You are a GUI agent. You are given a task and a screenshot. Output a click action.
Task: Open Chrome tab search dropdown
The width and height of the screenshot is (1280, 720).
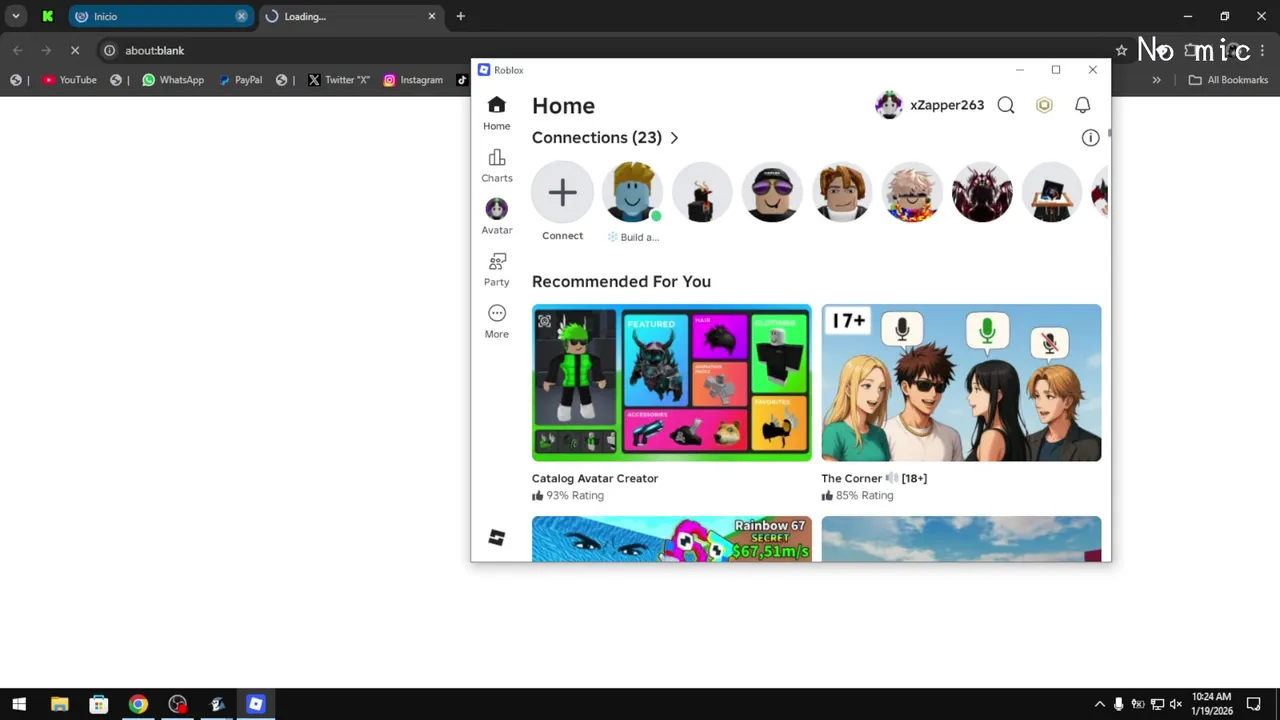point(15,16)
